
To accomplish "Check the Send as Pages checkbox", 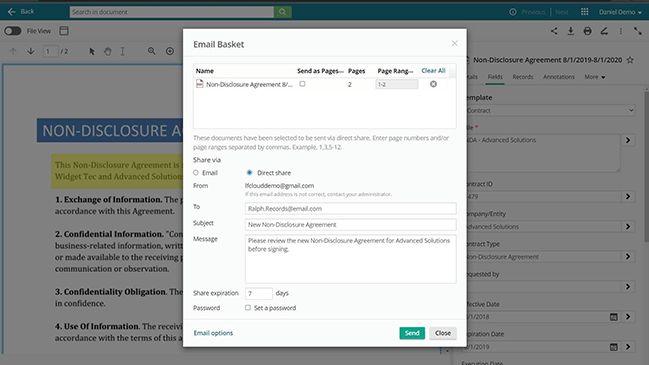I will coord(303,84).
